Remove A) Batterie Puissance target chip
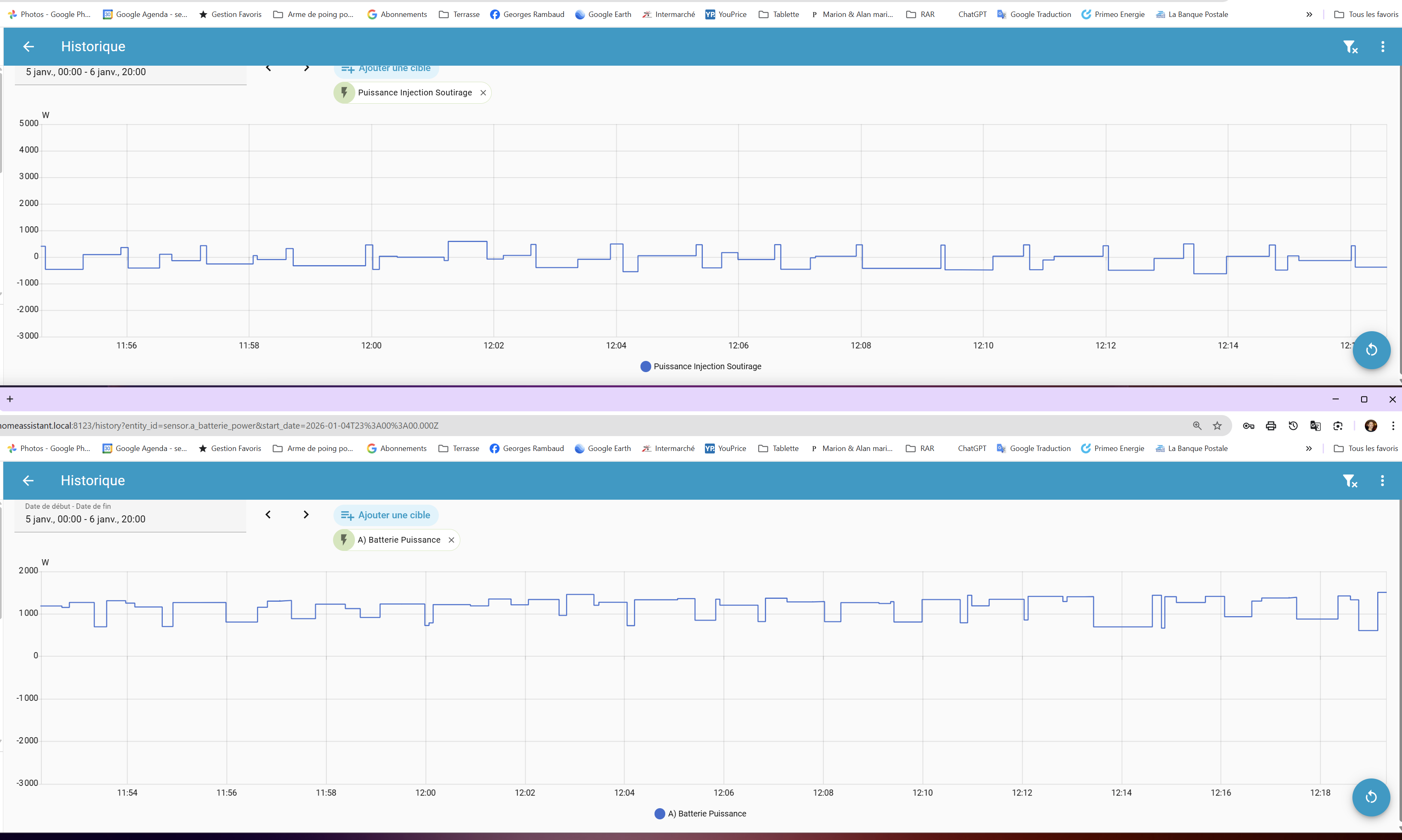 coord(451,540)
